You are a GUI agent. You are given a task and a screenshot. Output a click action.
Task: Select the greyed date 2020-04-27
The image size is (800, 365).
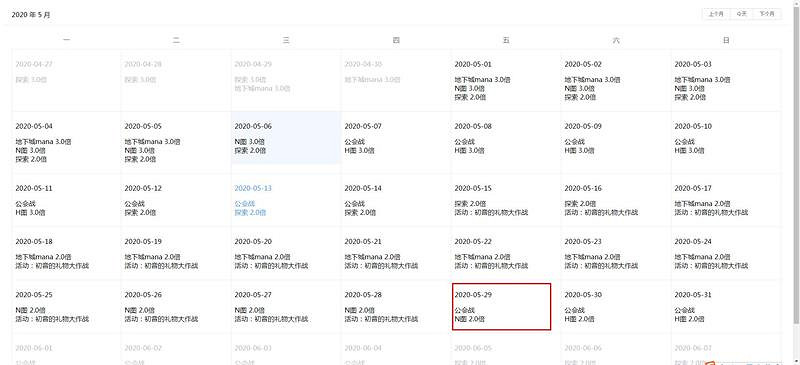tap(34, 64)
